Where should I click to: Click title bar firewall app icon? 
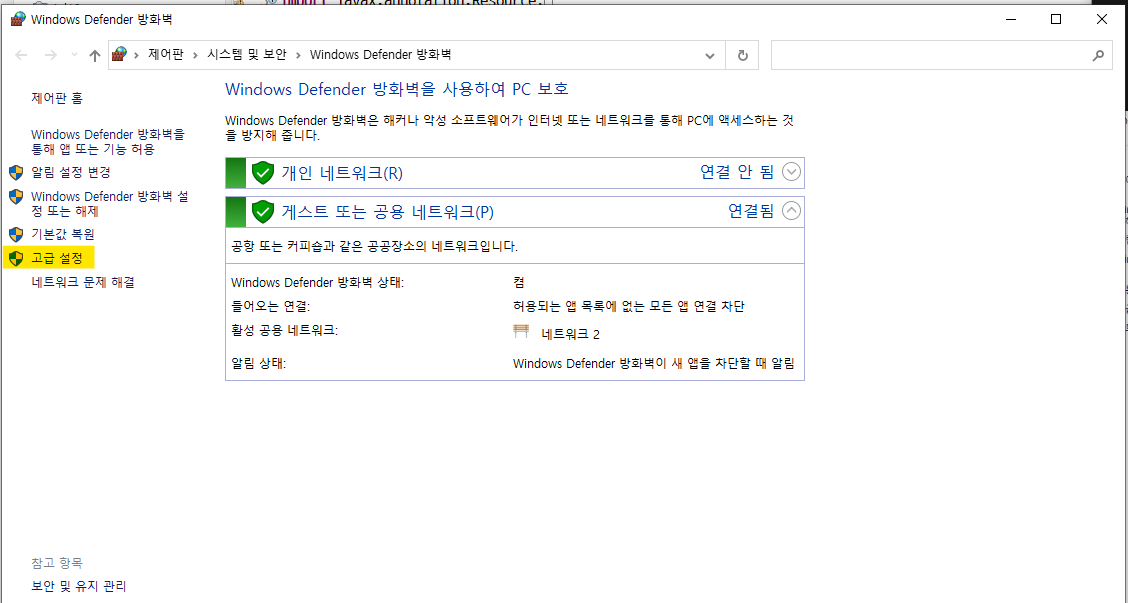point(18,19)
